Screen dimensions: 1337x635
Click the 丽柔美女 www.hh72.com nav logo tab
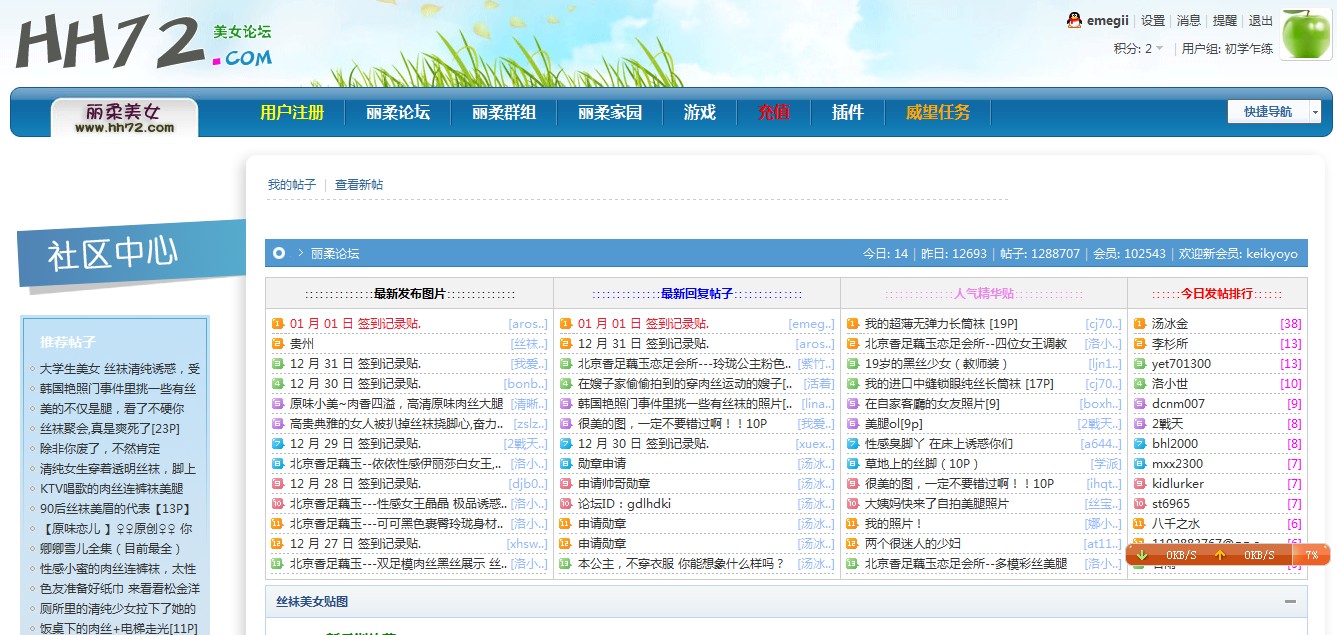[x=124, y=118]
